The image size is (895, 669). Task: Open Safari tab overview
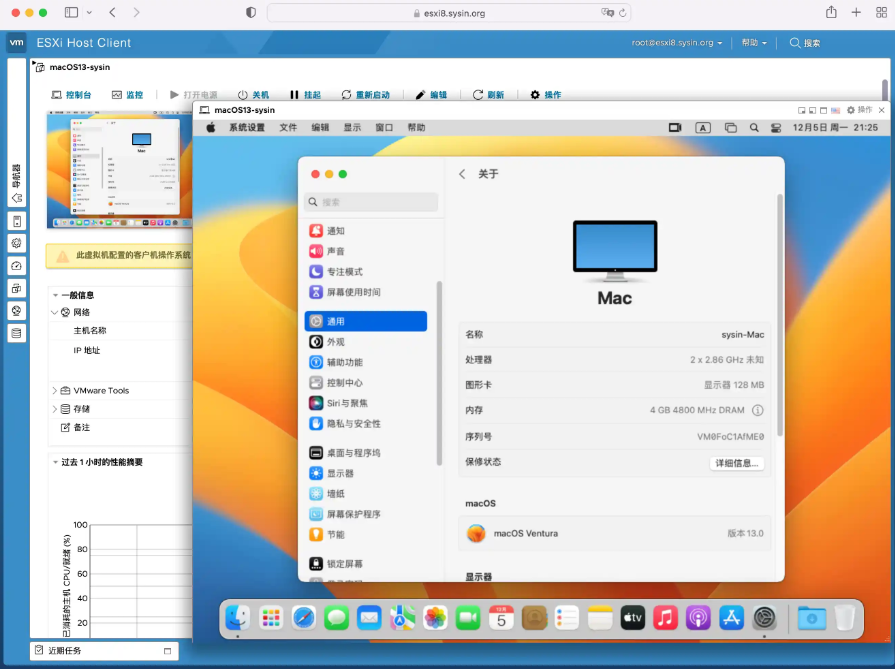881,13
